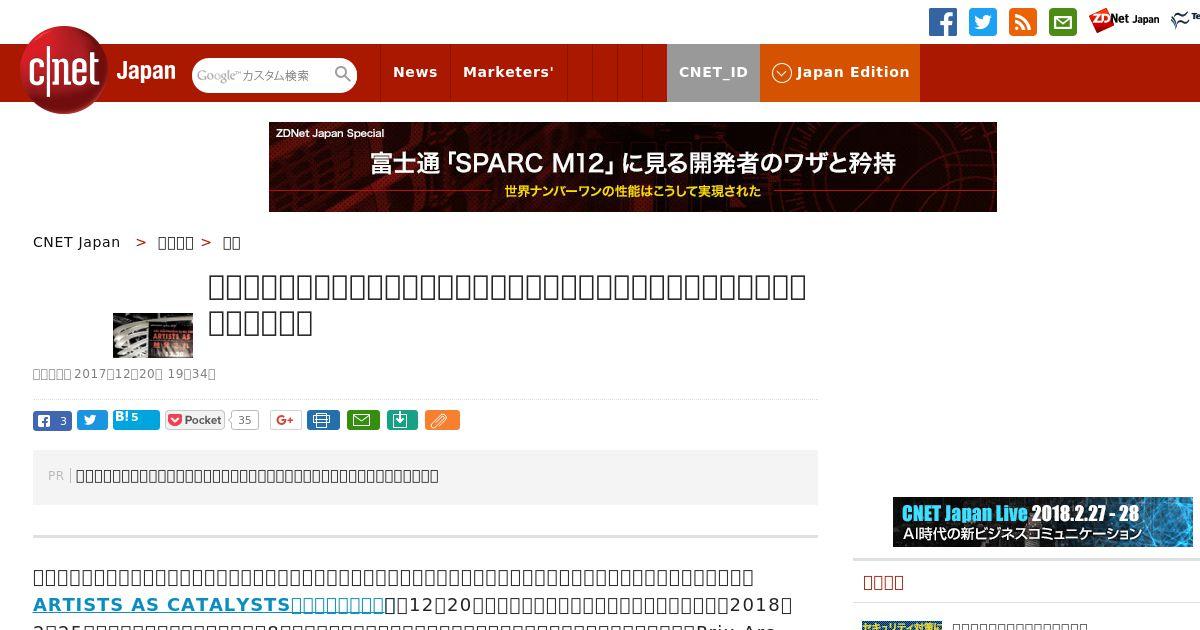The width and height of the screenshot is (1200, 630).
Task: Open the CNET_ID tab
Action: (x=713, y=72)
